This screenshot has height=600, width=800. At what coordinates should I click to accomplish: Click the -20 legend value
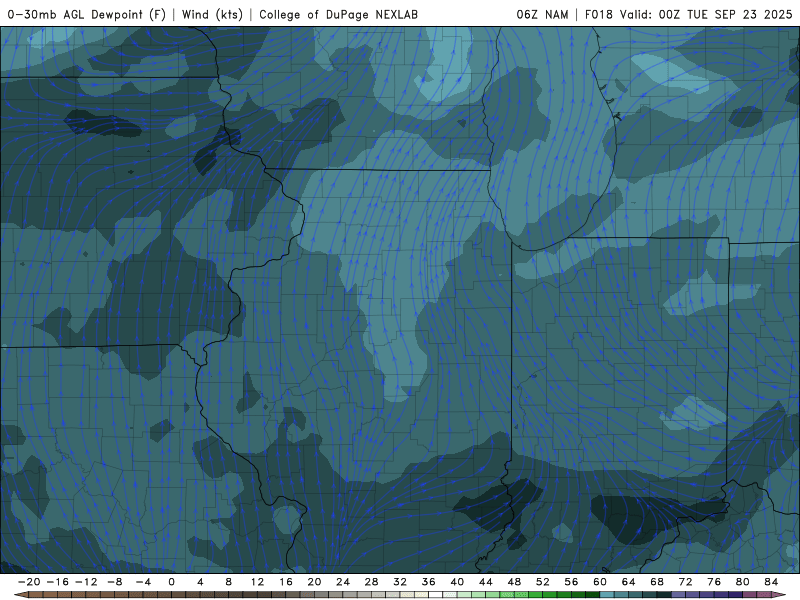[x=29, y=582]
